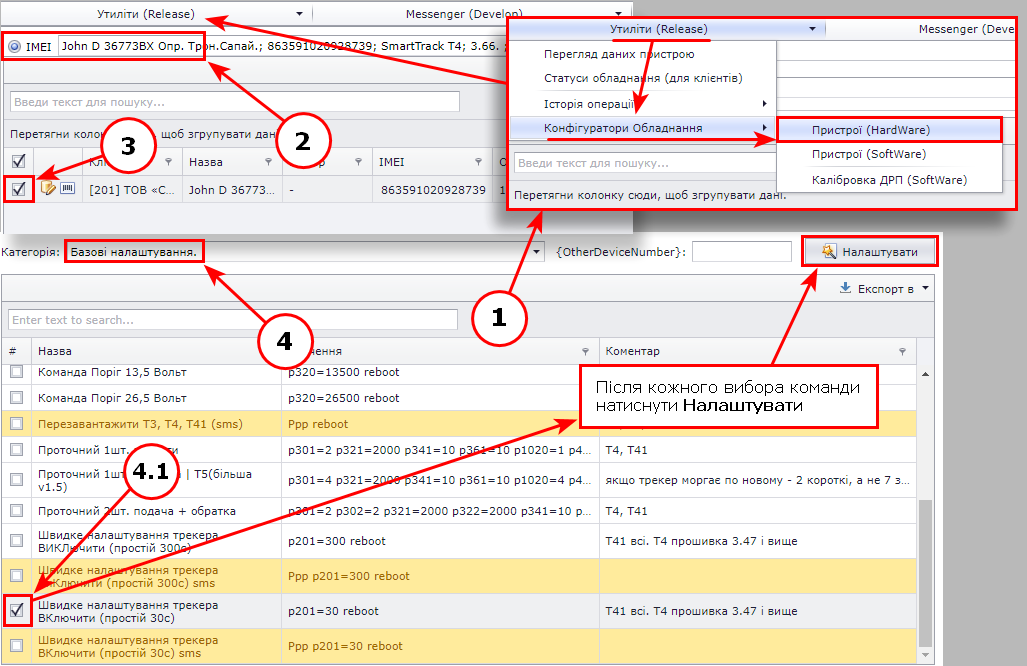
Task: Uncheck the John D 36773 device row checkbox
Action: (19, 189)
